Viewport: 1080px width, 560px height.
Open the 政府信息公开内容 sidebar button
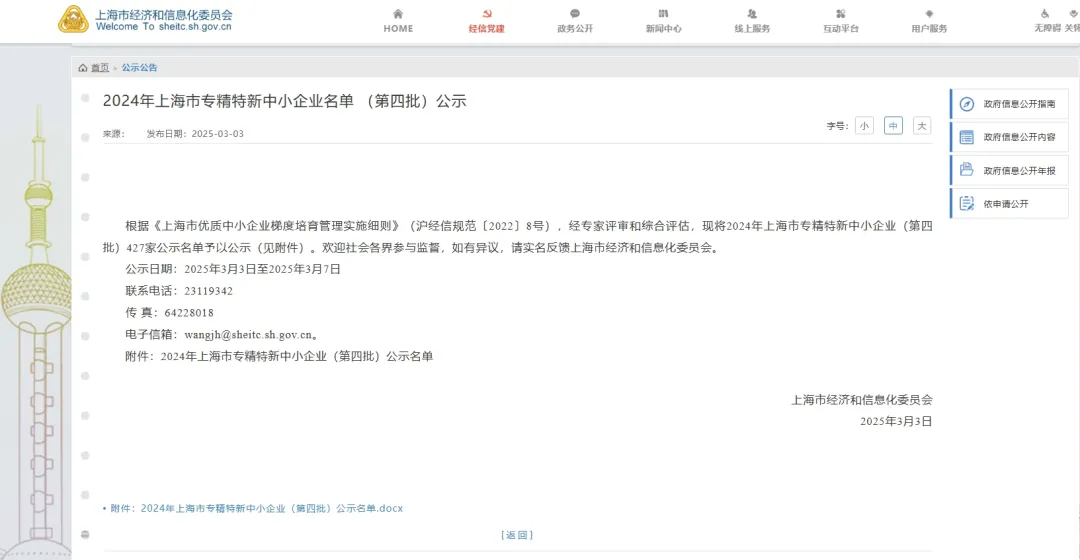[1009, 137]
